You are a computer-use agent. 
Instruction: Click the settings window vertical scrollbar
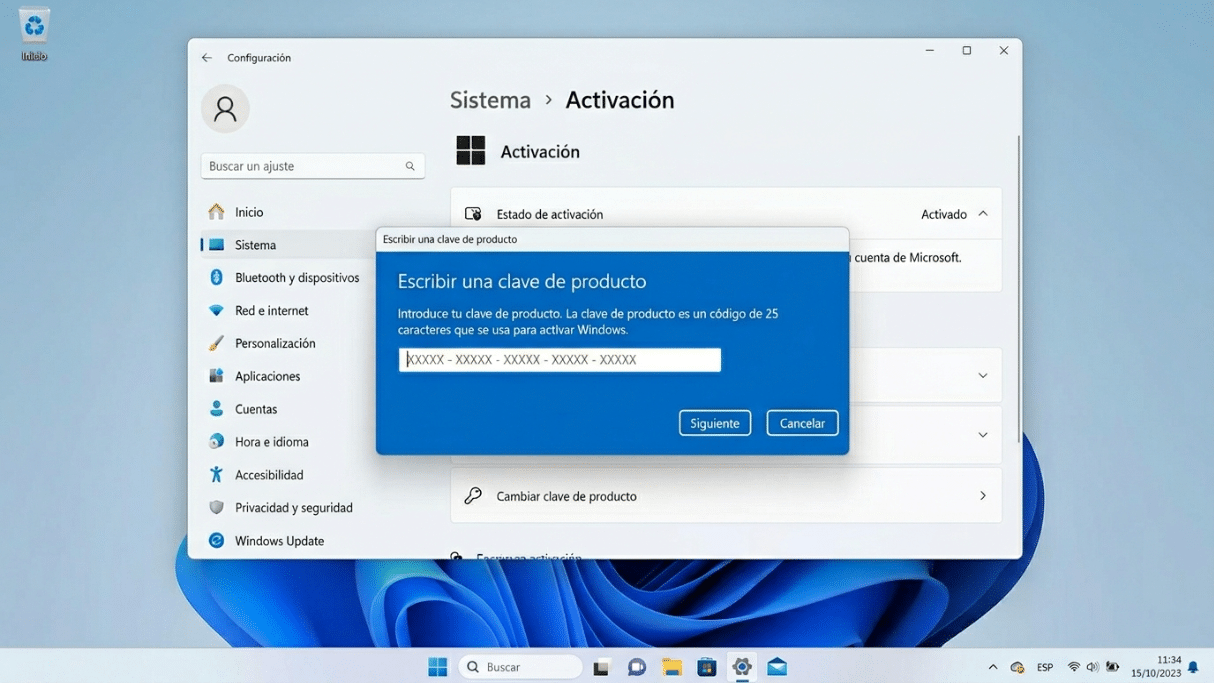[1018, 289]
